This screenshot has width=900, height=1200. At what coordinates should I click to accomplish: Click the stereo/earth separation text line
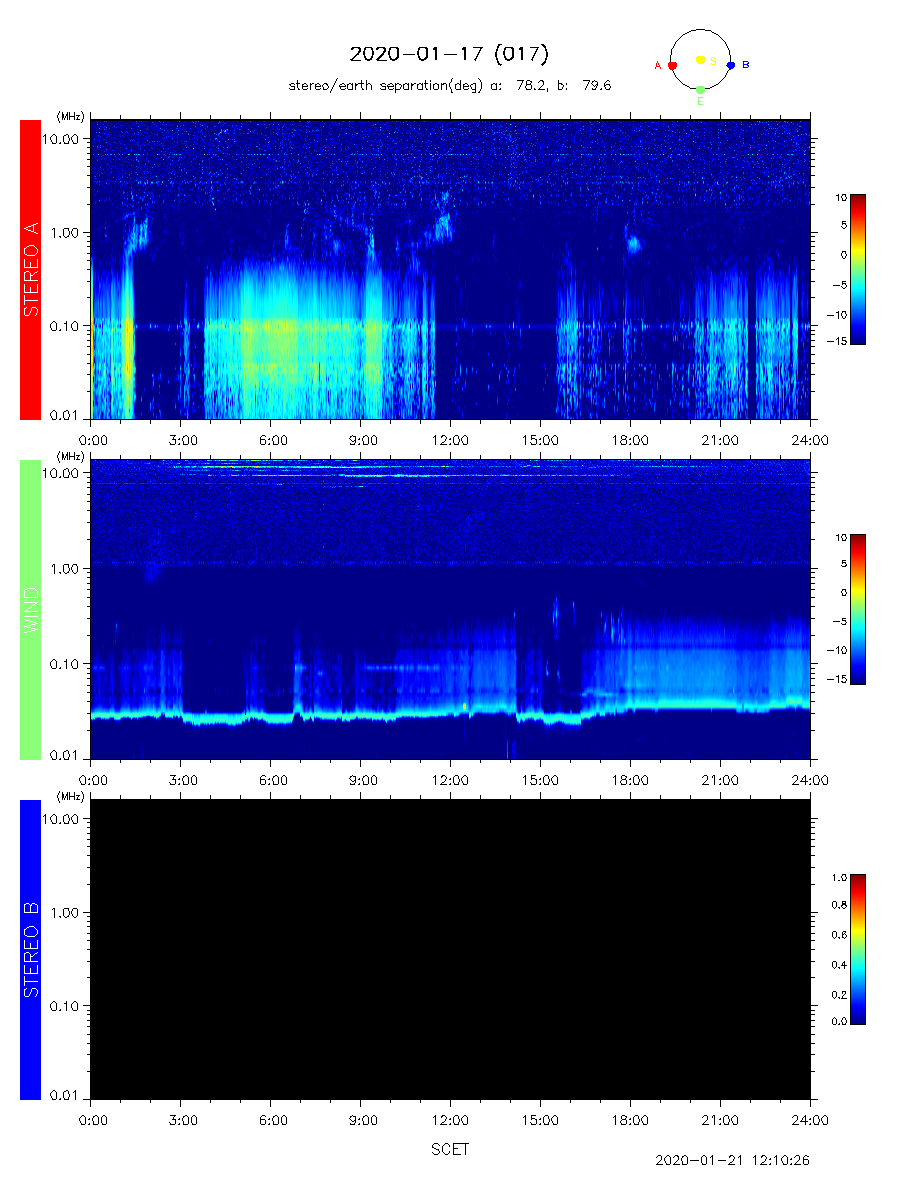coord(450,86)
